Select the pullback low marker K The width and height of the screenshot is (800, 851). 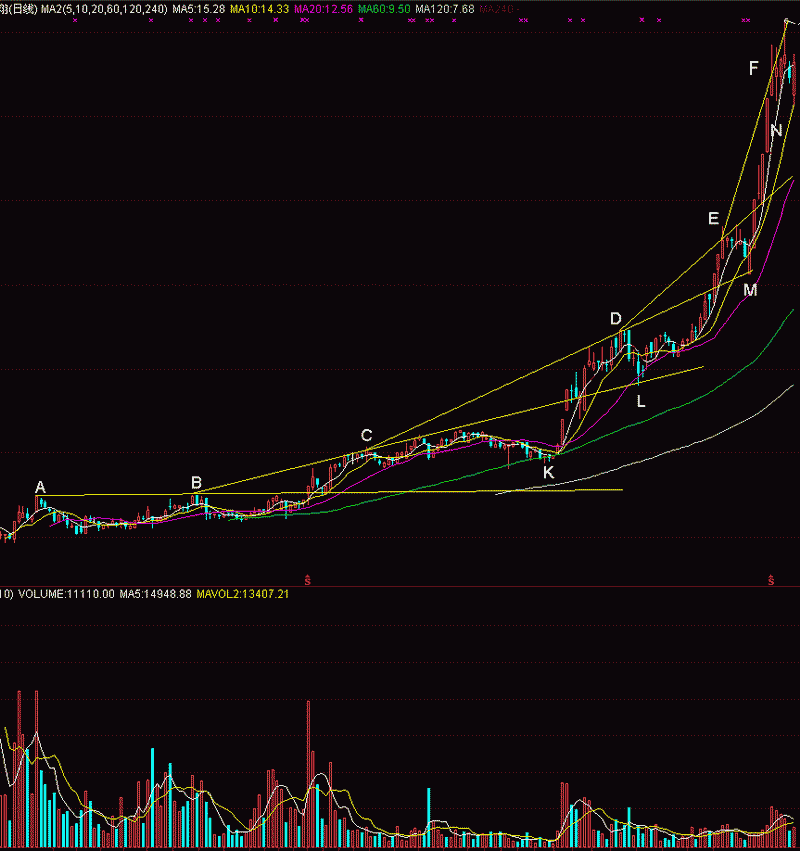pyautogui.click(x=548, y=471)
